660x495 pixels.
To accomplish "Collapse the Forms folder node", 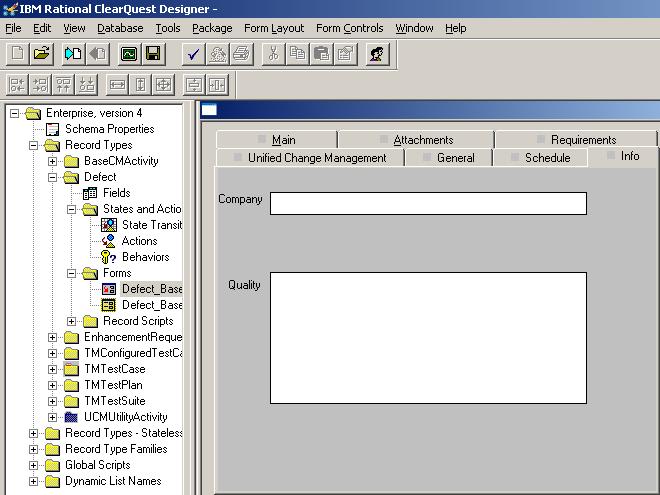I will [x=72, y=273].
